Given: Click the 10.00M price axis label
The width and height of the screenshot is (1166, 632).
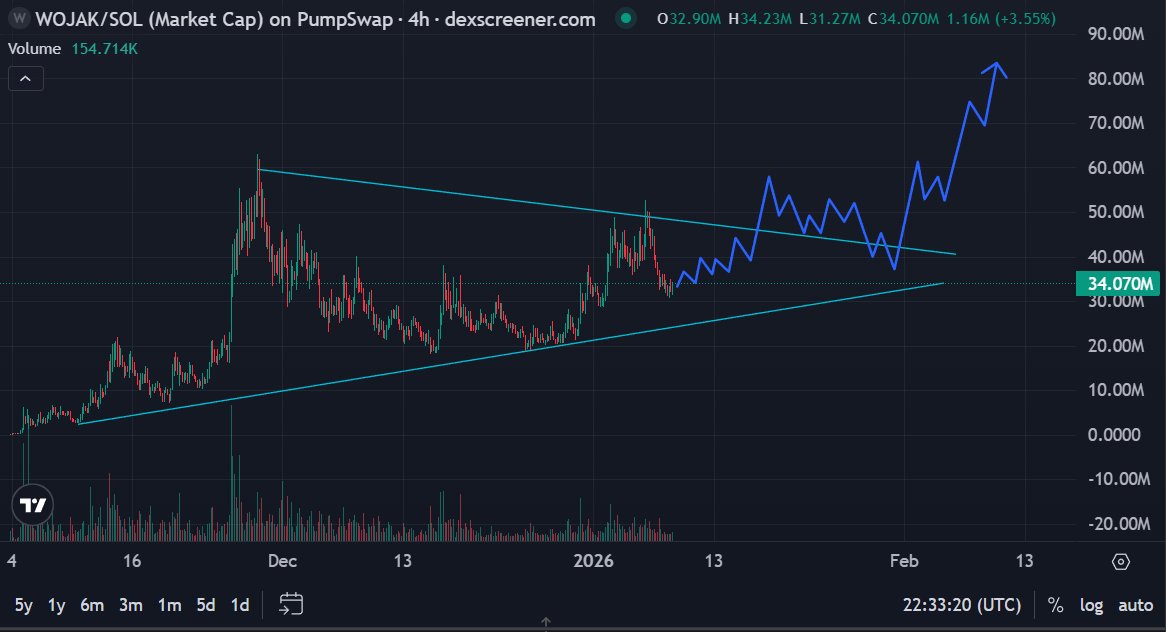Looking at the screenshot, I should [x=1116, y=390].
